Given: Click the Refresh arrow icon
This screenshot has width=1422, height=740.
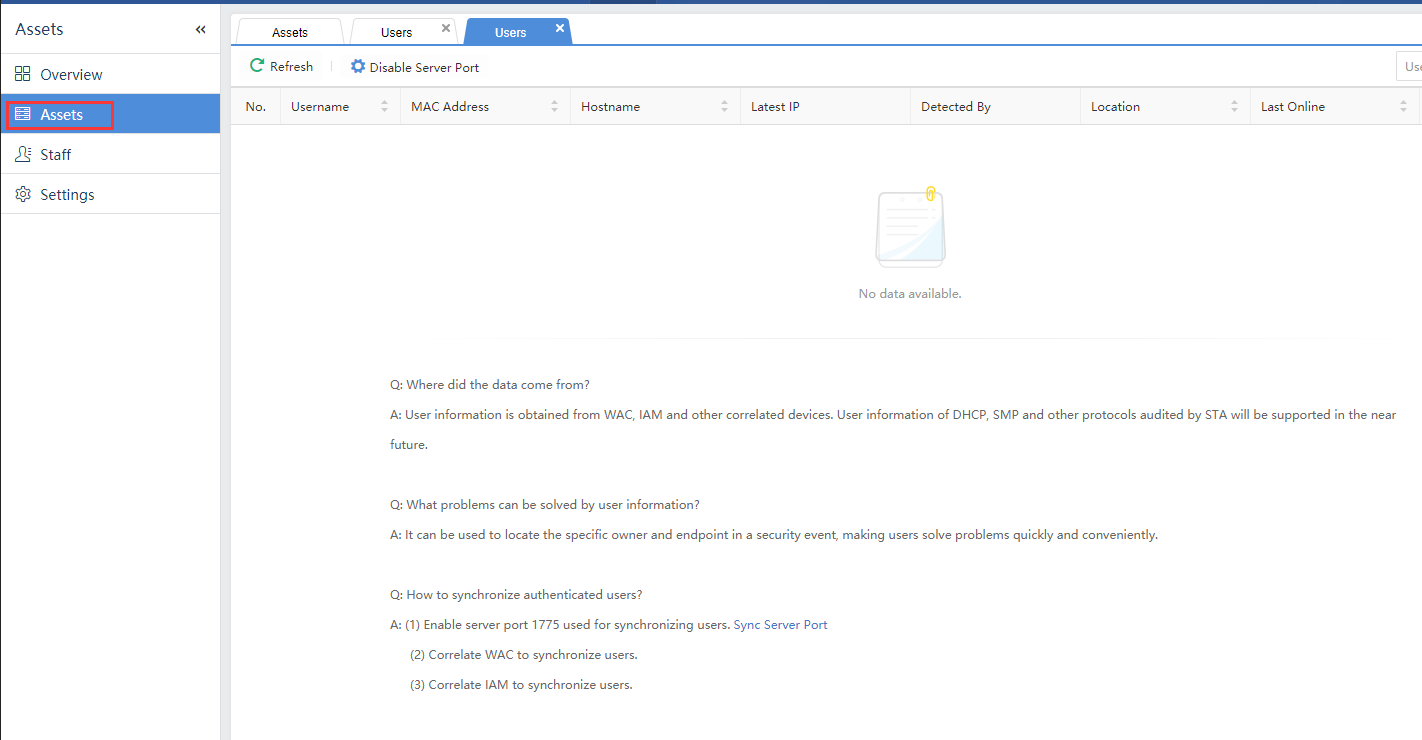Looking at the screenshot, I should 257,66.
